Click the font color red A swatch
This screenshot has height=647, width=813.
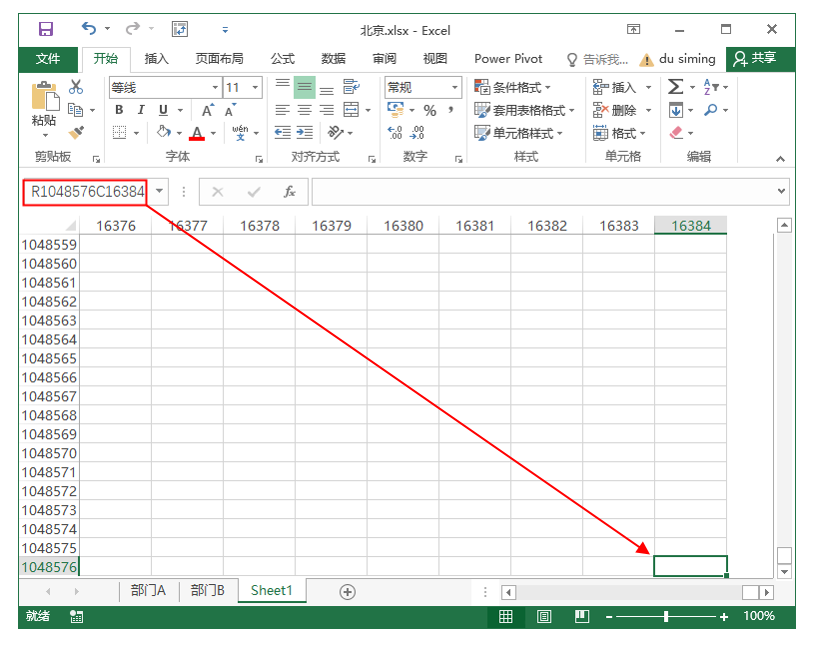coord(197,133)
